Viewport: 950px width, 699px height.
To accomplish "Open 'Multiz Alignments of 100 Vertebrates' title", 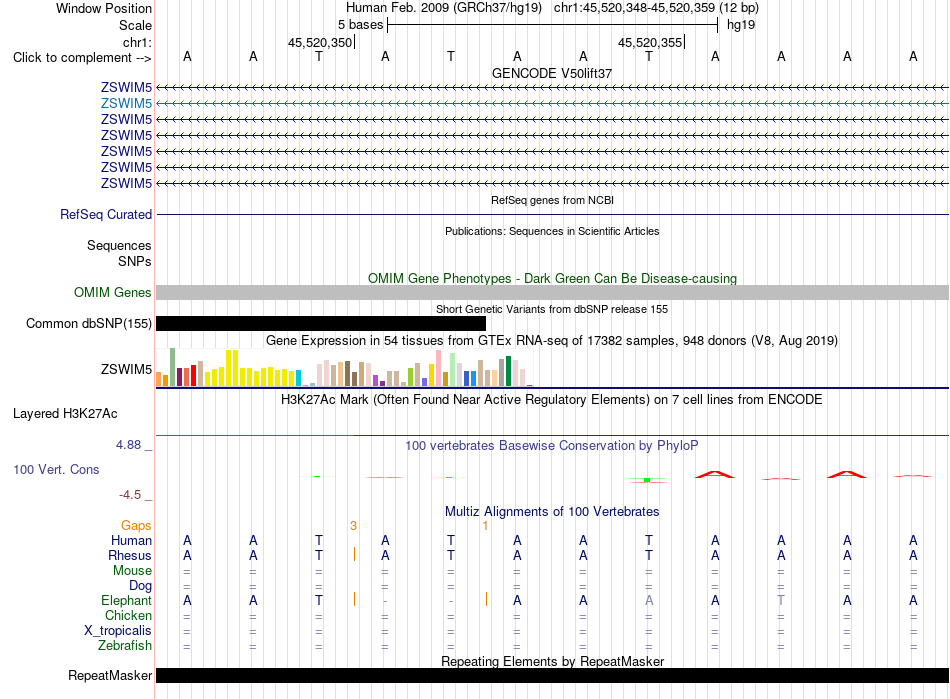I will (x=552, y=512).
